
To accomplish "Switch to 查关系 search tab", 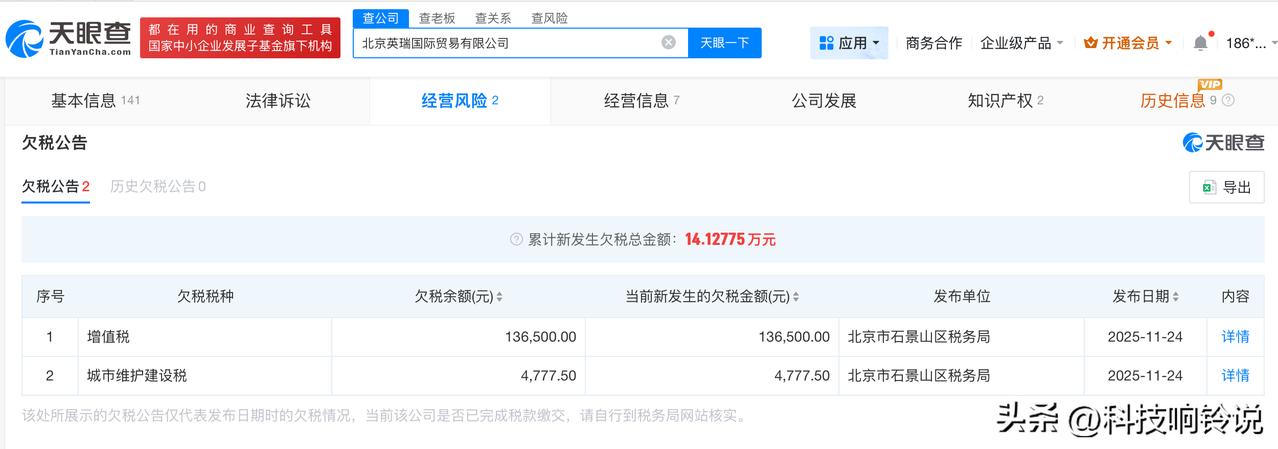I will pyautogui.click(x=493, y=18).
